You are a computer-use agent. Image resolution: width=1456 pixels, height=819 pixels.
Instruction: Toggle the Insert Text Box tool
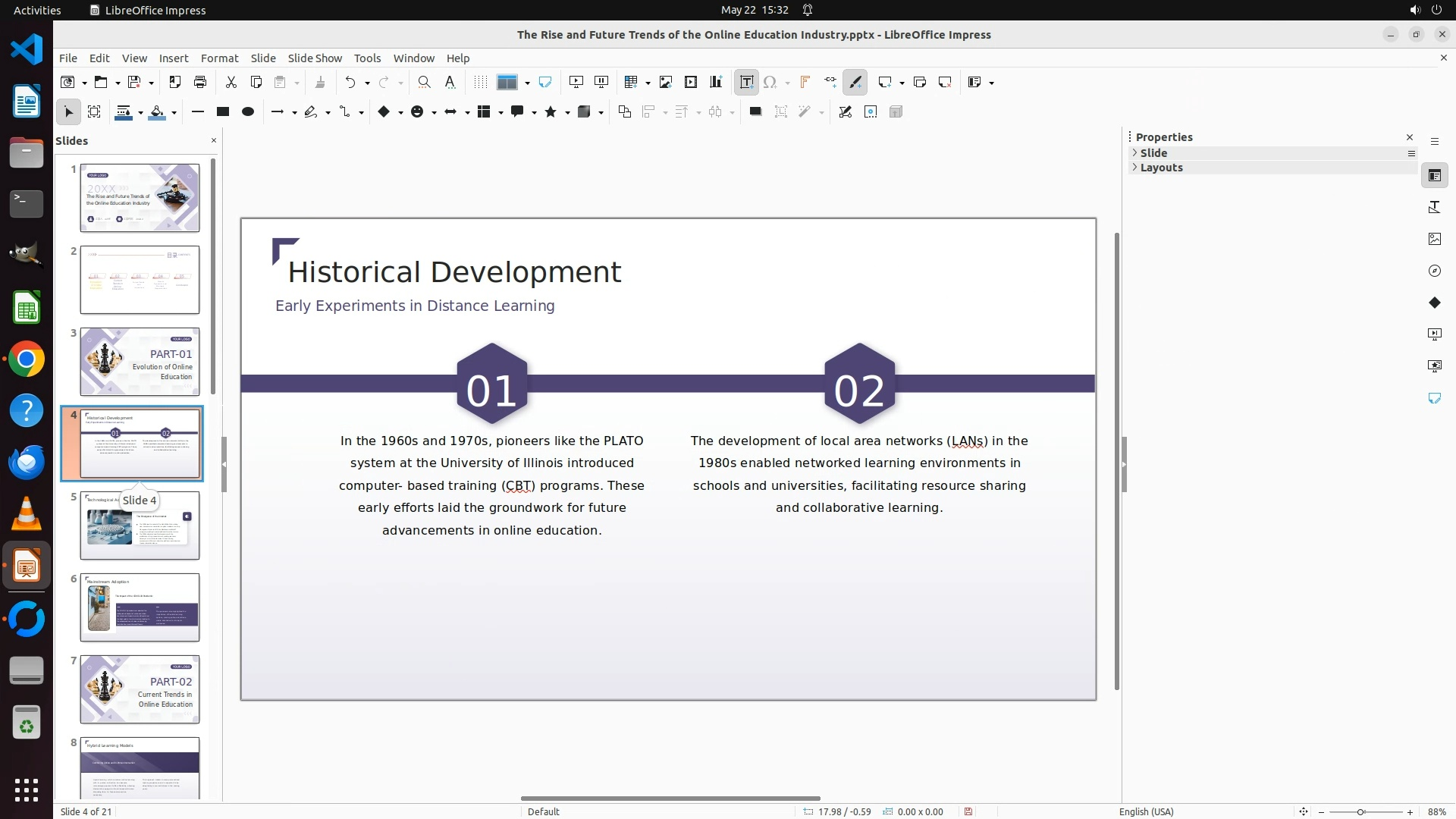click(x=746, y=82)
